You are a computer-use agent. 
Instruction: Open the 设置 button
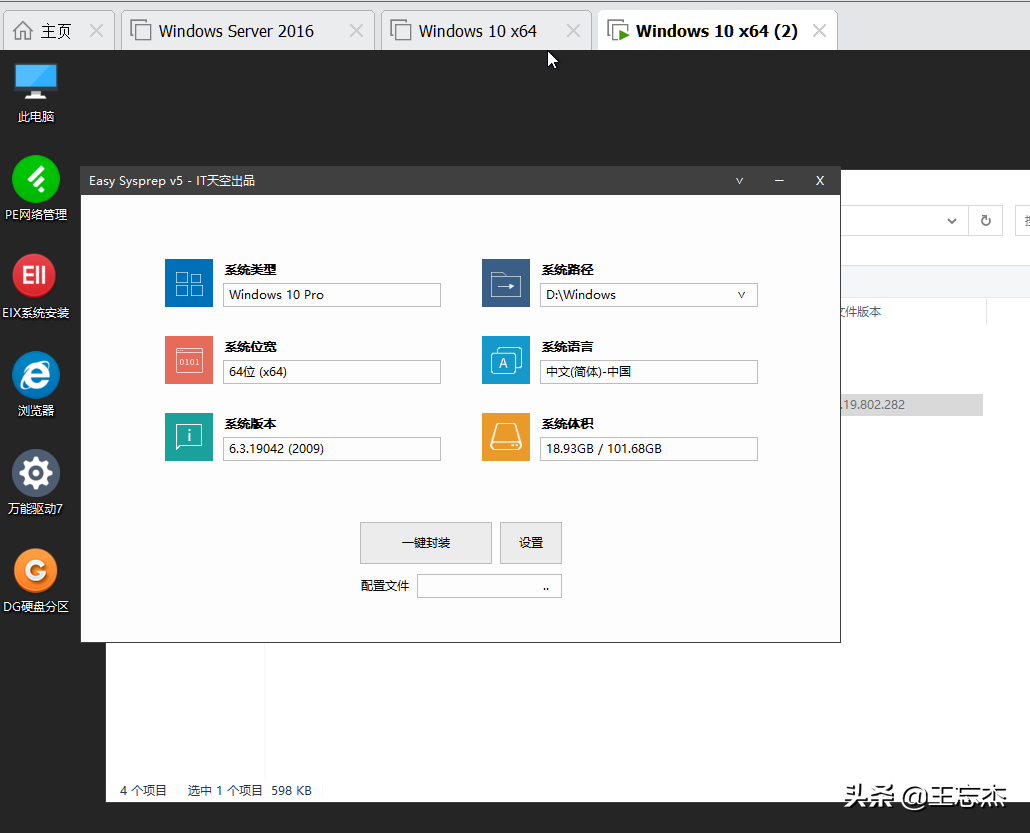[x=531, y=543]
